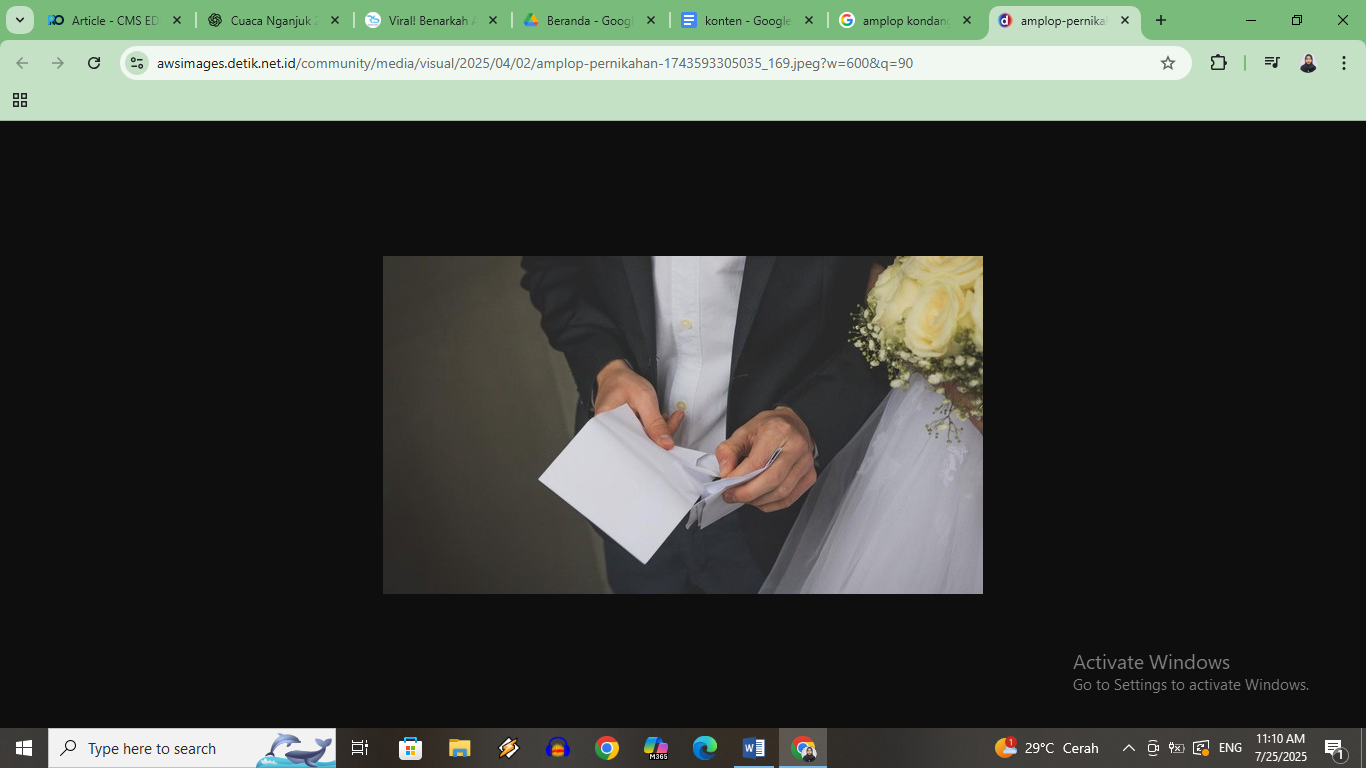Open the Chrome profile avatar

pyautogui.click(x=1308, y=63)
